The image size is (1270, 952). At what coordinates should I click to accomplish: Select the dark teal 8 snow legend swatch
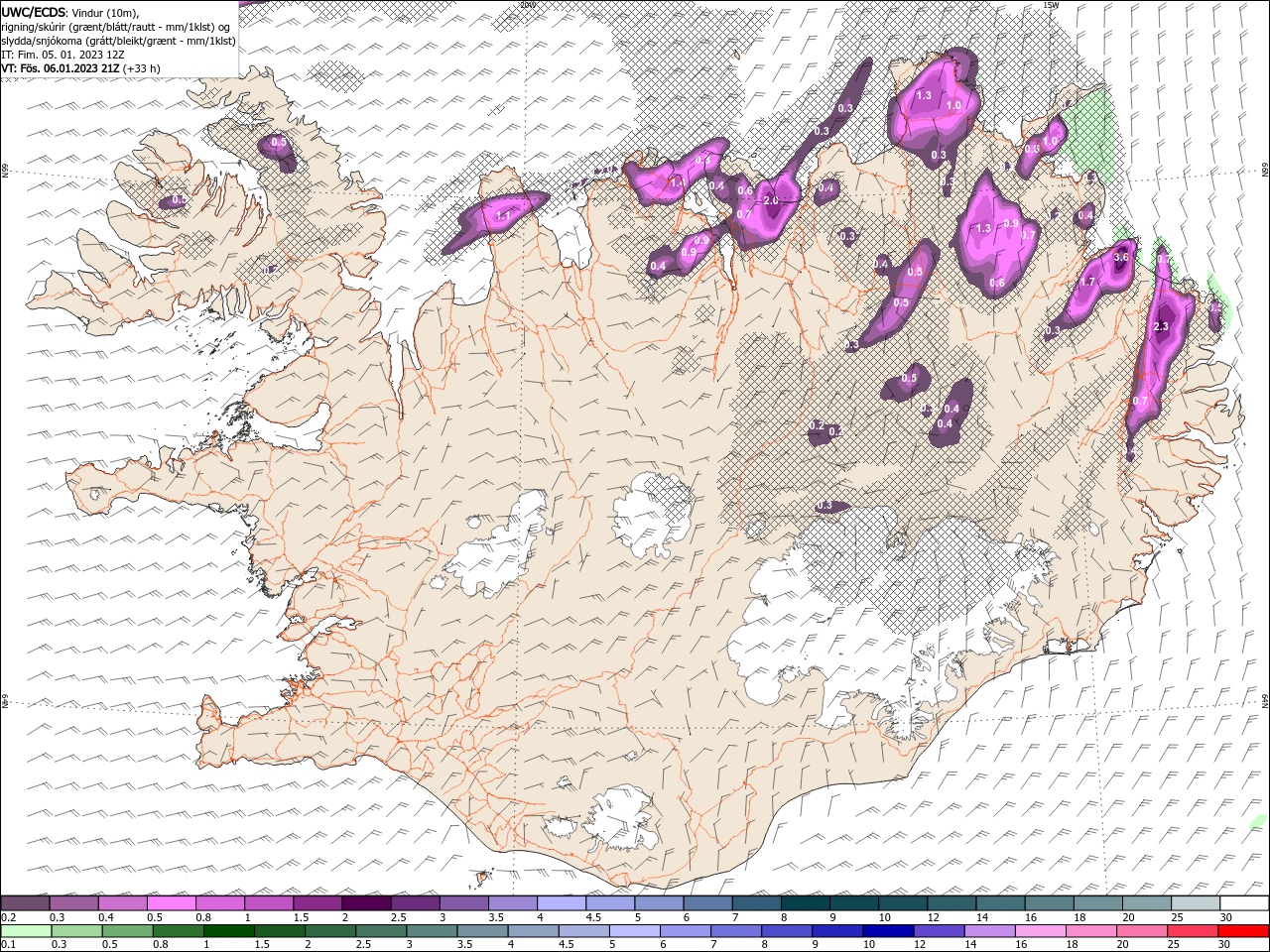[x=805, y=903]
